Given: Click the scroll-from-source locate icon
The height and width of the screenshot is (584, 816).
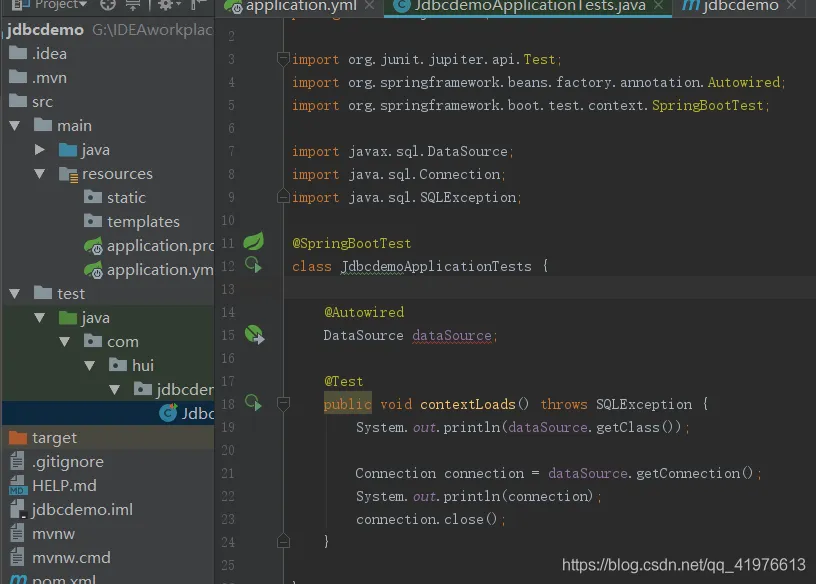Looking at the screenshot, I should [x=108, y=5].
